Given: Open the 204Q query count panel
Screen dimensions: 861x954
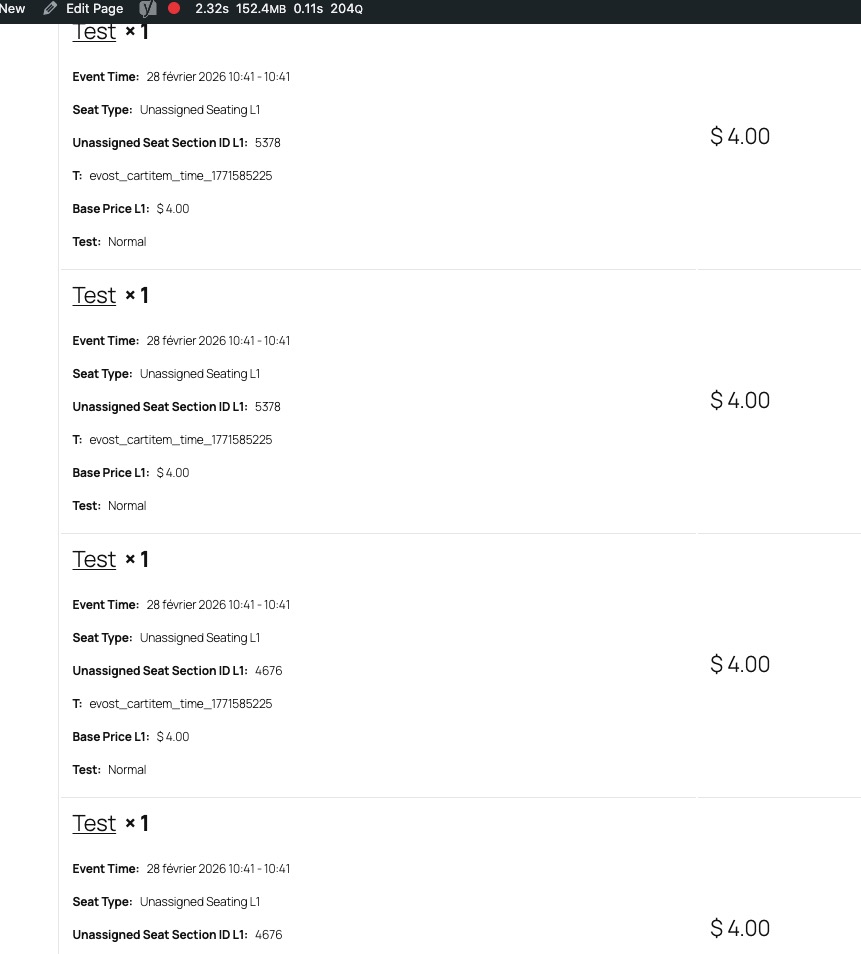Looking at the screenshot, I should point(346,9).
